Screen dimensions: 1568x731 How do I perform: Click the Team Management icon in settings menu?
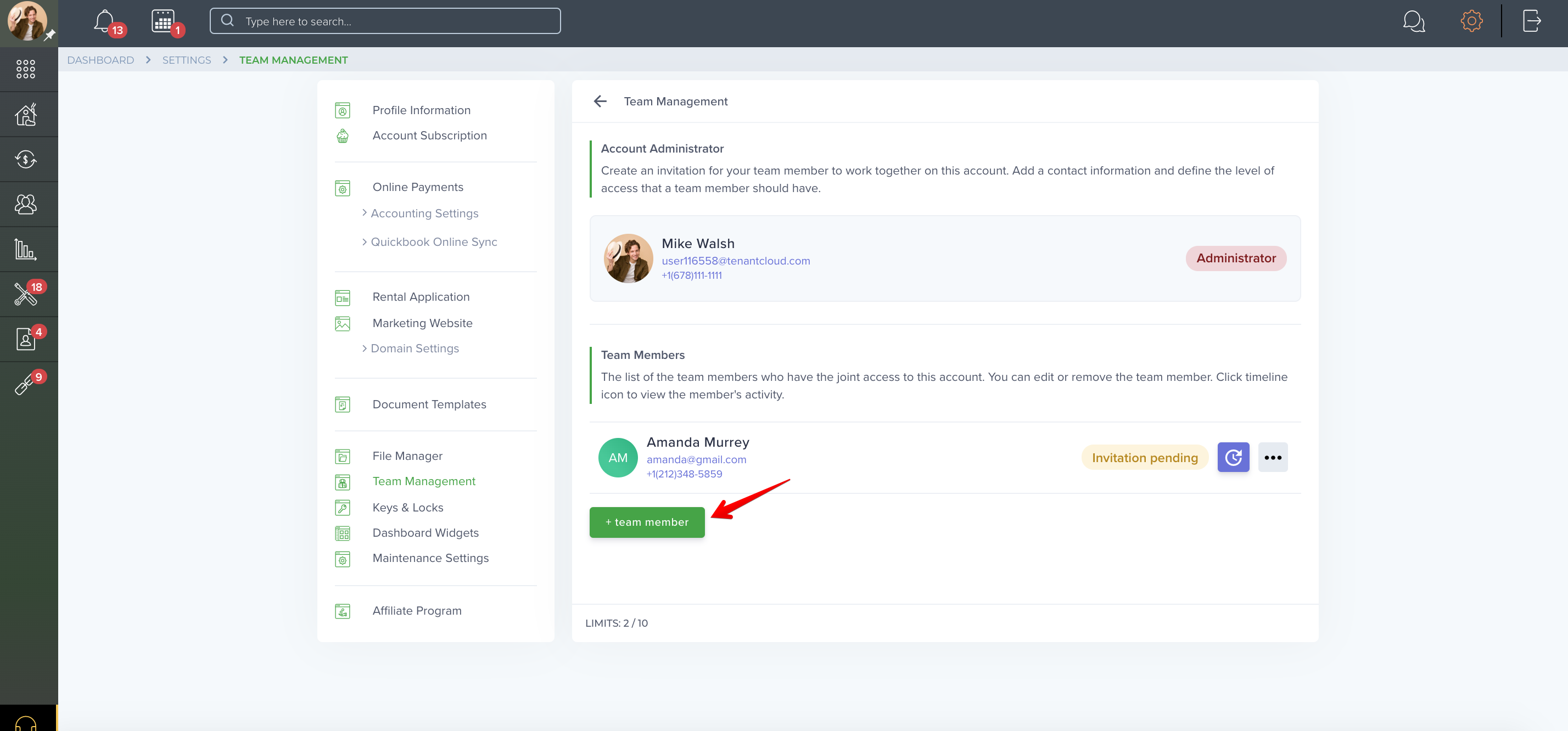[x=343, y=482]
